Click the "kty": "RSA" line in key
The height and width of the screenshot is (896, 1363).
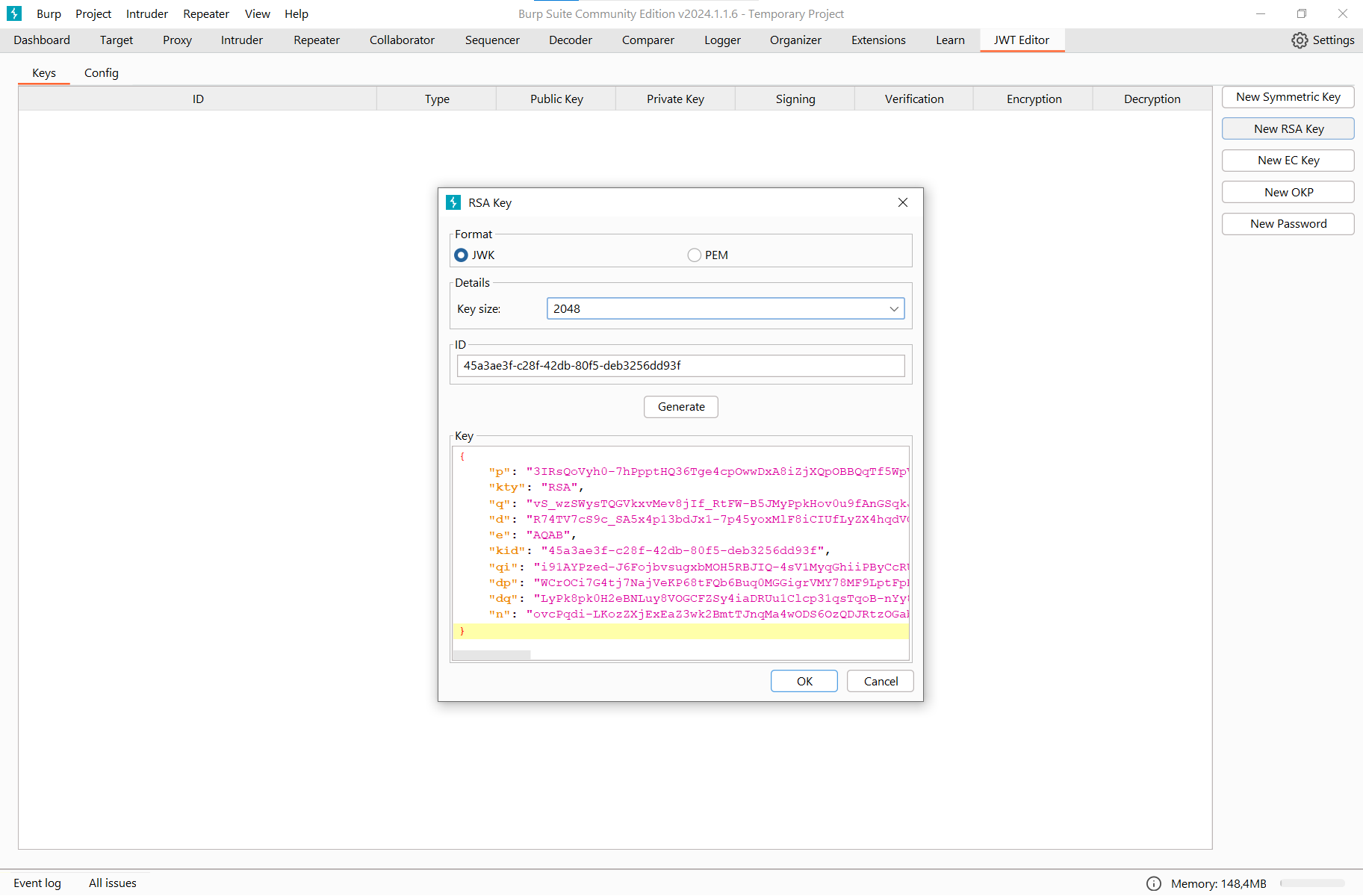coord(536,488)
